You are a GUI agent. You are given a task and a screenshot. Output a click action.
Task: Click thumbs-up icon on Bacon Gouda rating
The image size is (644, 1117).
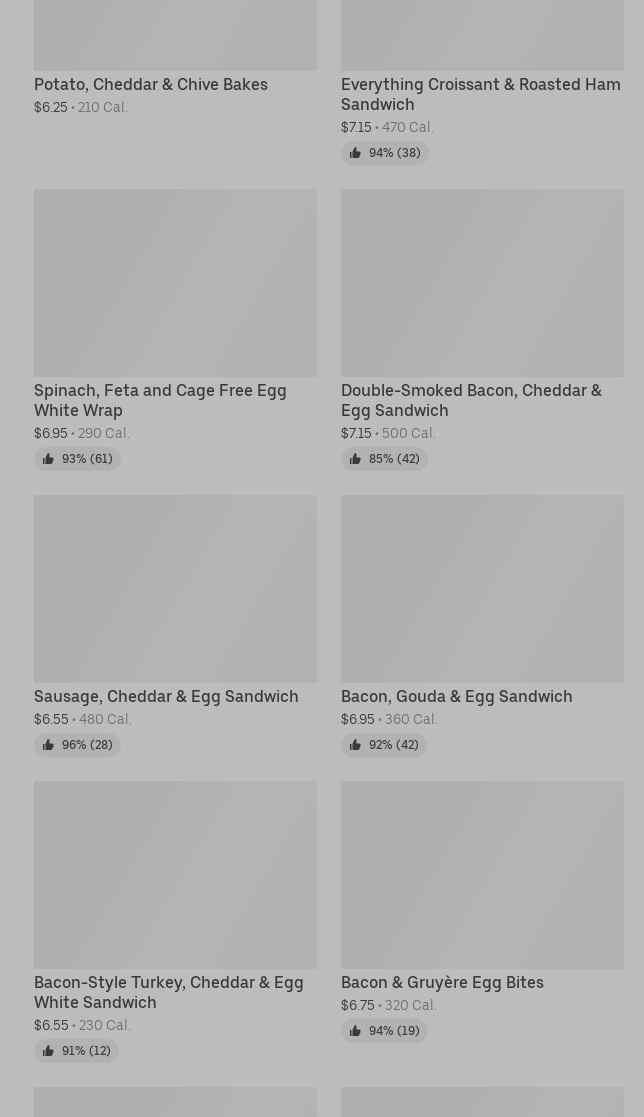(x=355, y=745)
